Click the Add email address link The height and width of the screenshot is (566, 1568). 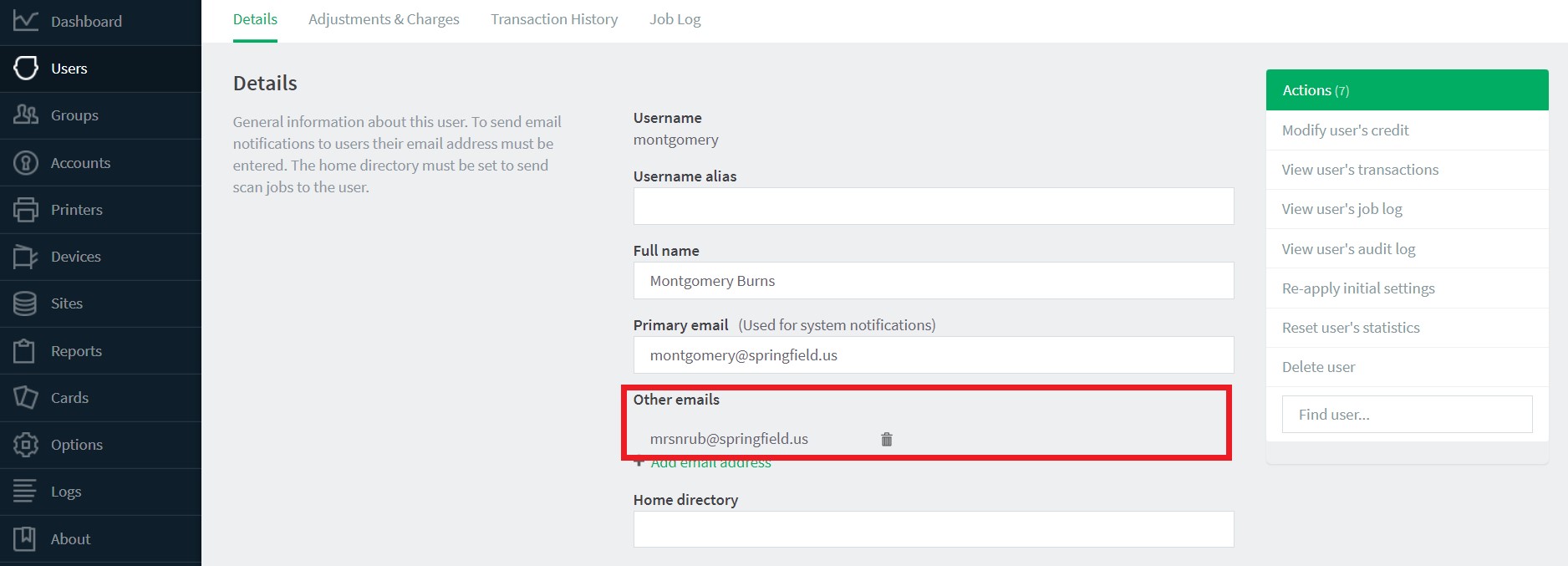710,463
